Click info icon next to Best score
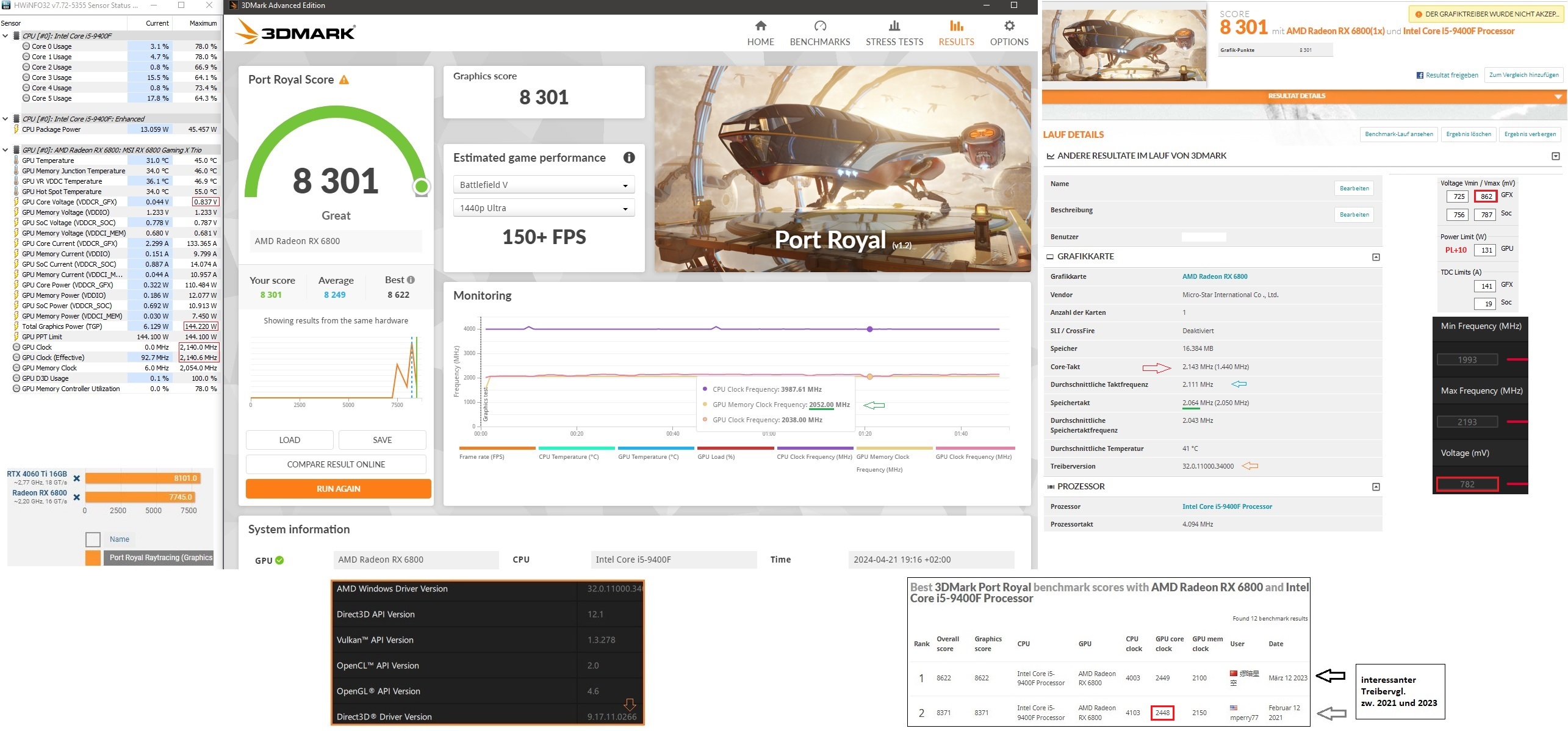The width and height of the screenshot is (1568, 731). pos(411,280)
